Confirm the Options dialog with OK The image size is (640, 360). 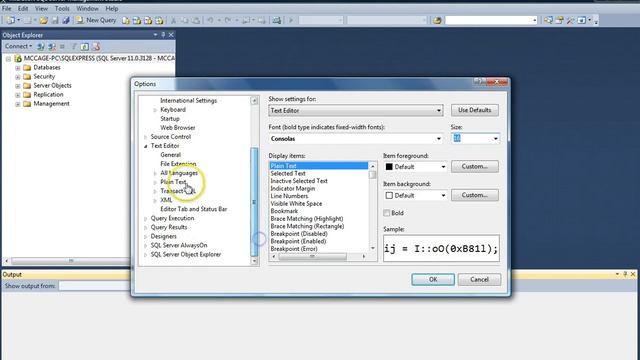(433, 280)
